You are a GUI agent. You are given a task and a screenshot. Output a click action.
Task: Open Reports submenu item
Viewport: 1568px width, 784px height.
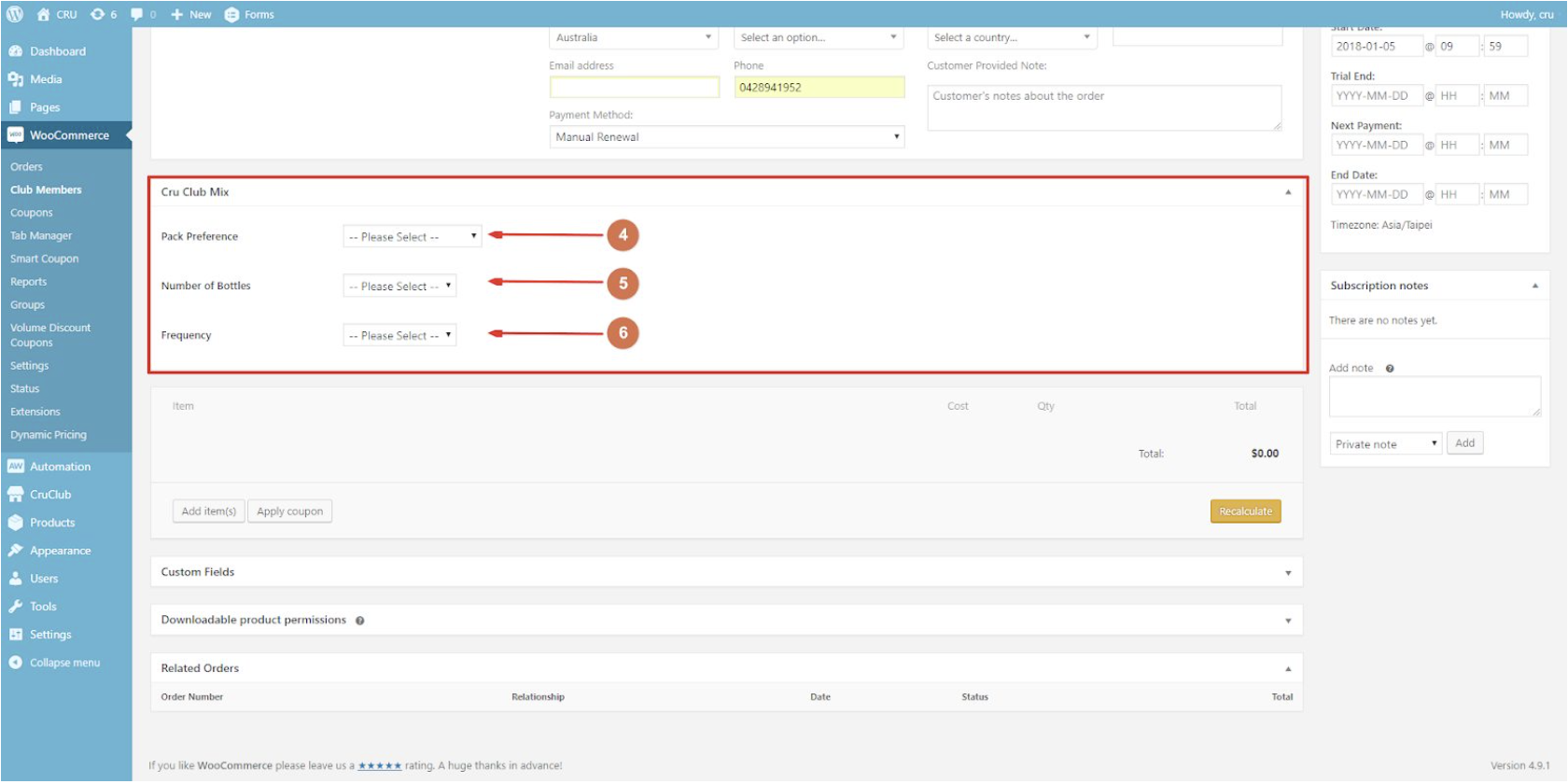pos(28,282)
